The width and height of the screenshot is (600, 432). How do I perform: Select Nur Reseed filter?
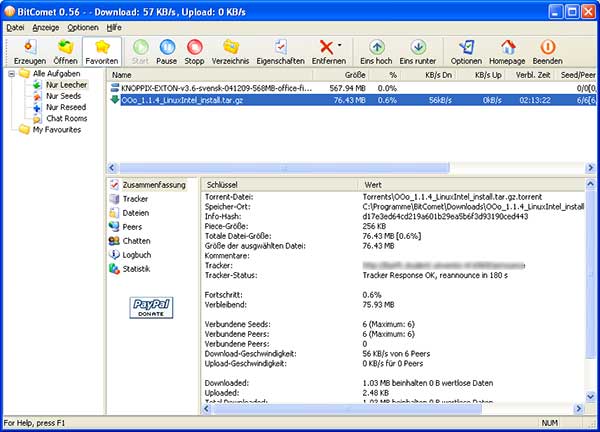[66, 107]
